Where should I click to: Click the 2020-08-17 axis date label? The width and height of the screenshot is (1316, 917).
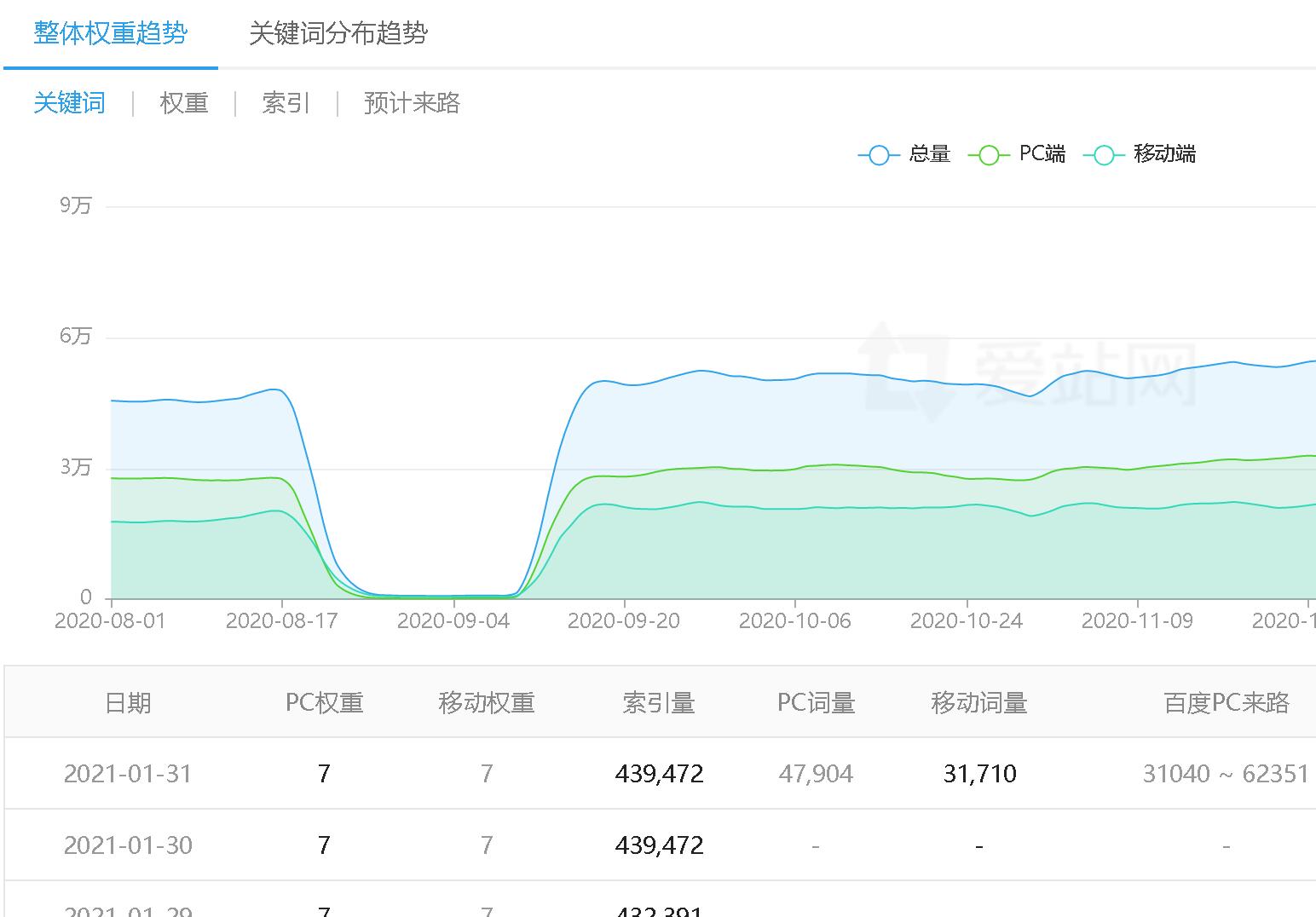[x=281, y=620]
